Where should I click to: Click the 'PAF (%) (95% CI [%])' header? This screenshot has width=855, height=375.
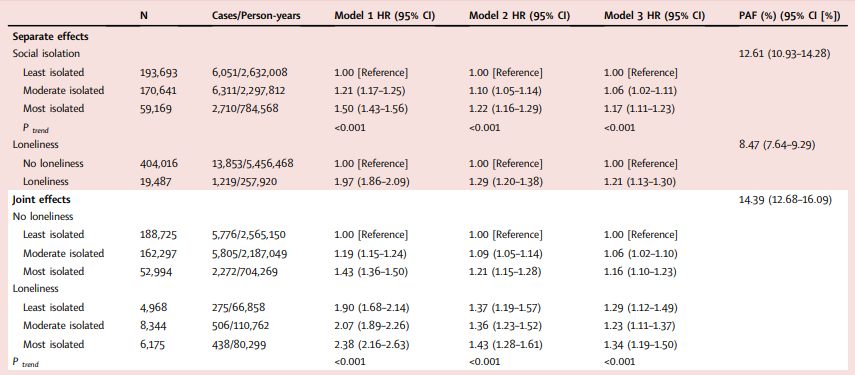point(788,16)
